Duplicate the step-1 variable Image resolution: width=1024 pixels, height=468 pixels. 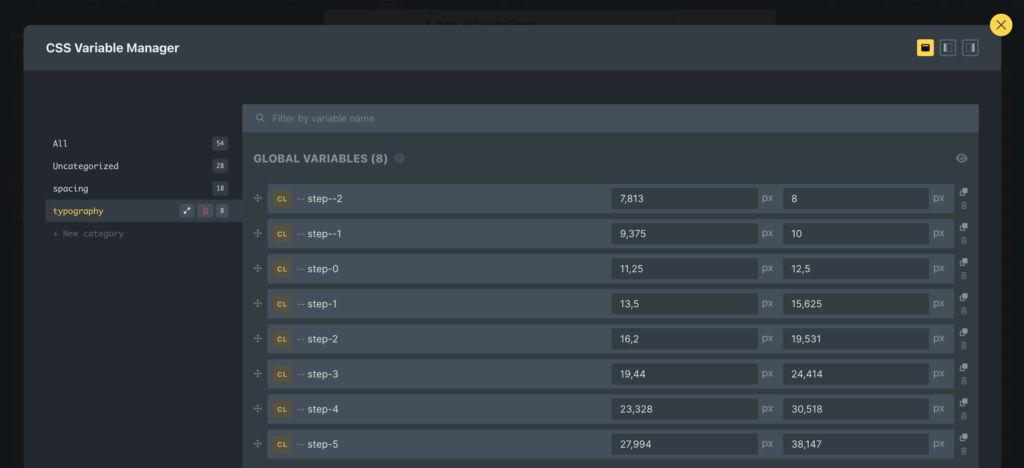964,297
